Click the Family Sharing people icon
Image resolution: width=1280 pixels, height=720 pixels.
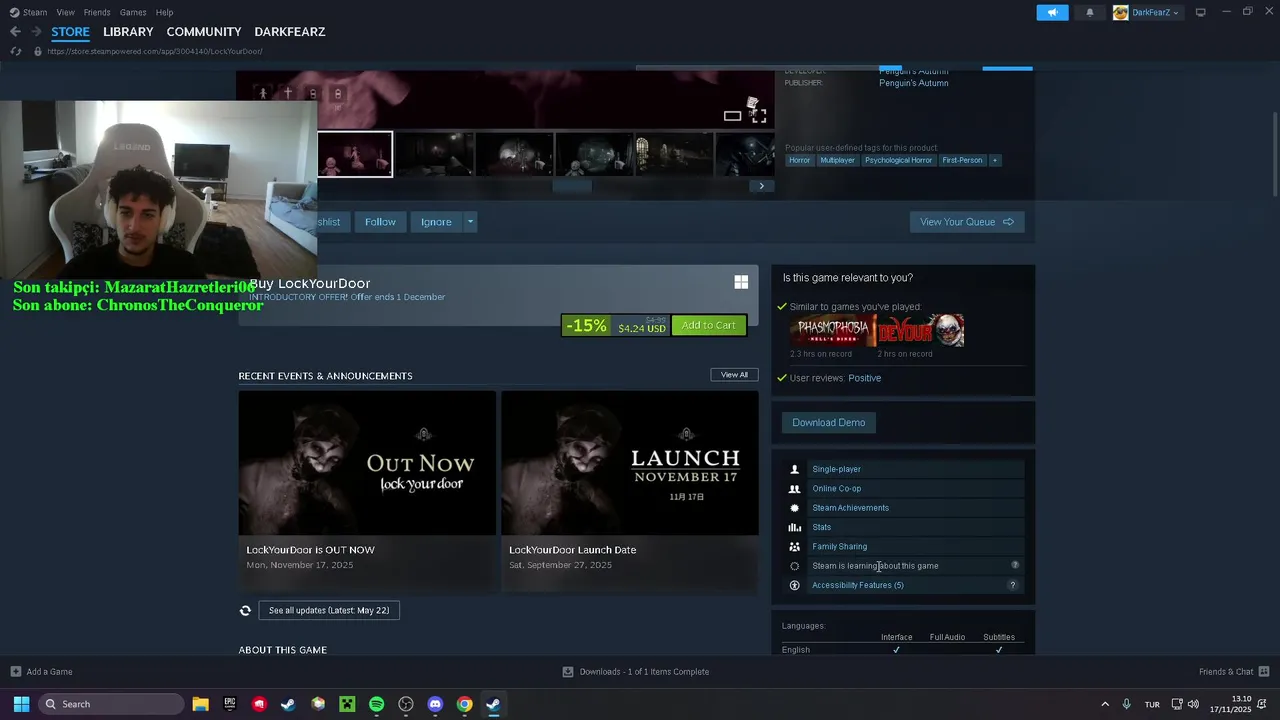tap(795, 547)
